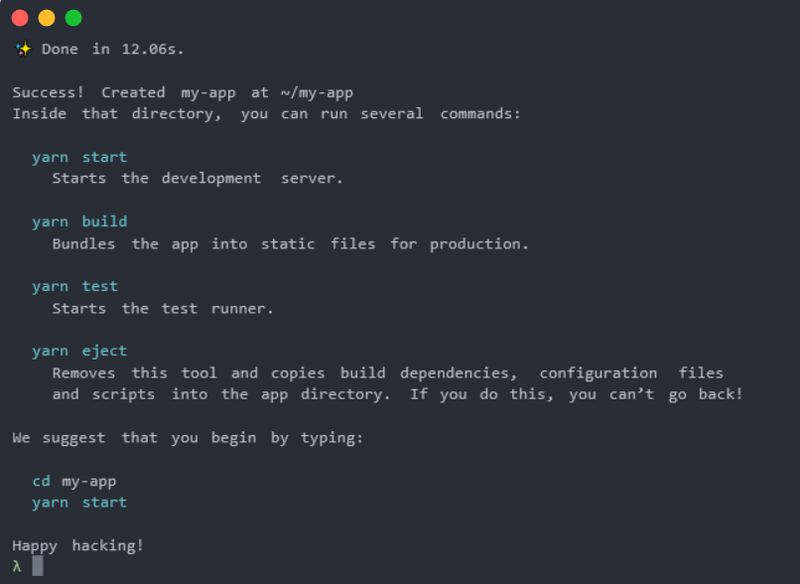Screen dimensions: 800x584
Task: Click the green maximize window button
Action: pos(73,18)
